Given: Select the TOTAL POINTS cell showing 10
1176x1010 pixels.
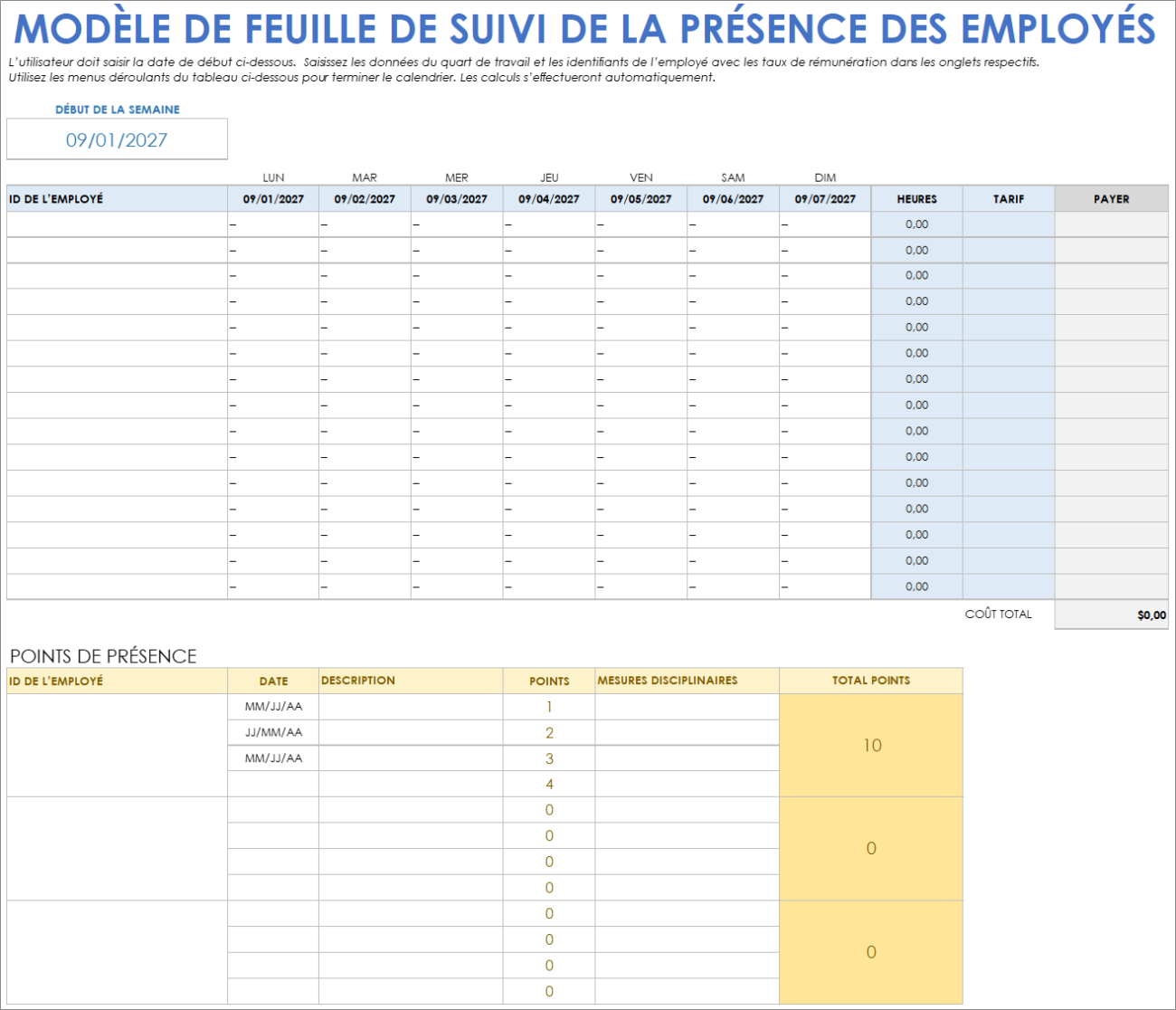Looking at the screenshot, I should tap(870, 746).
